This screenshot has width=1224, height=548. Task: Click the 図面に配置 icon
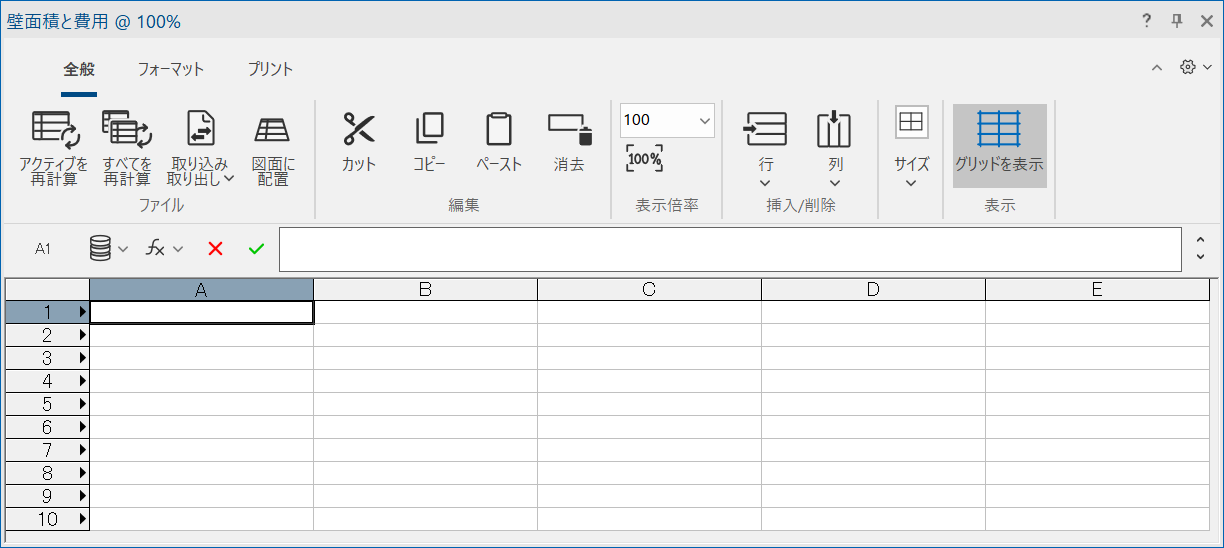[x=272, y=130]
